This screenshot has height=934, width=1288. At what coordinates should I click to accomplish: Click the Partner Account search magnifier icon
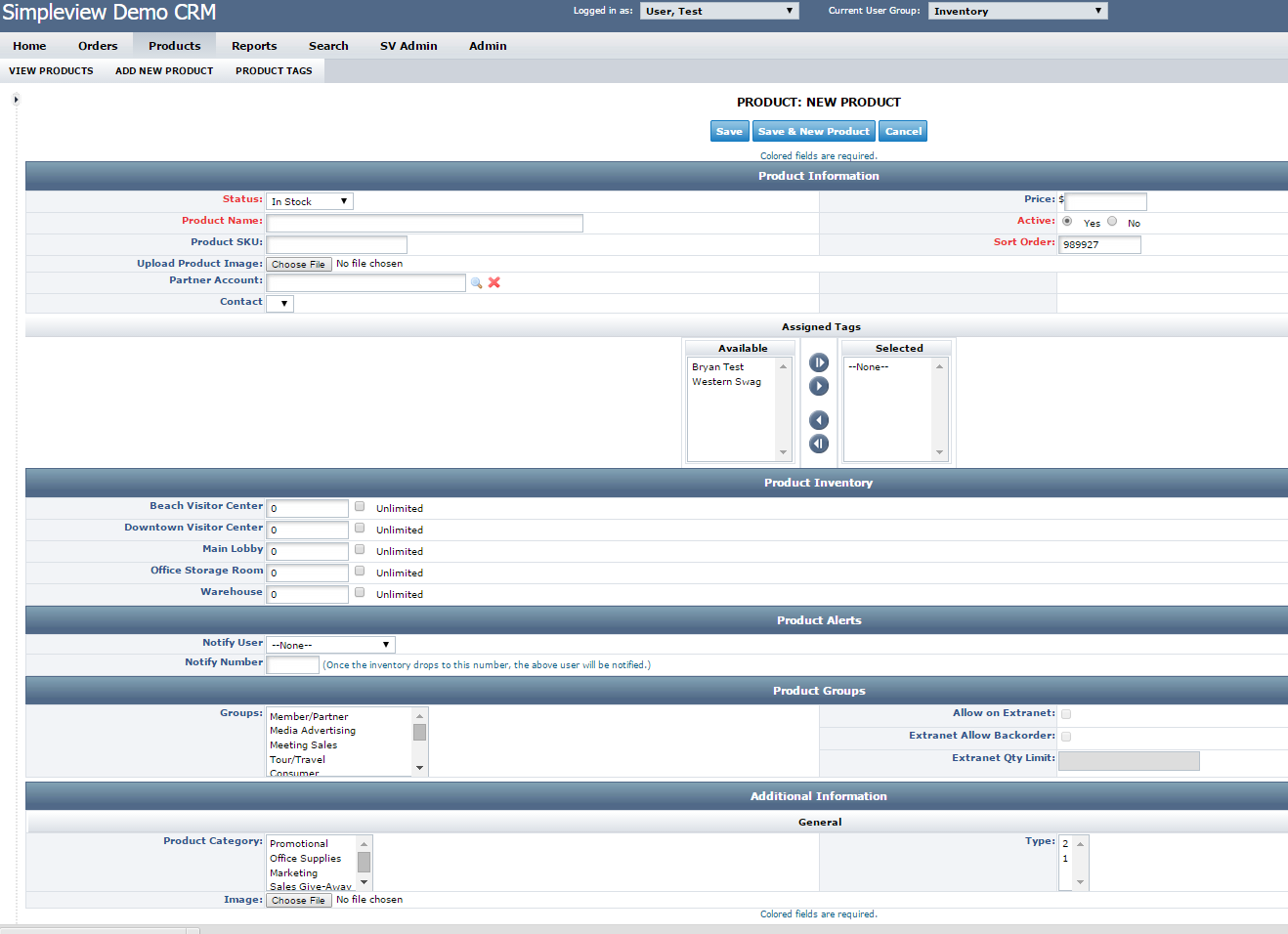[x=476, y=282]
